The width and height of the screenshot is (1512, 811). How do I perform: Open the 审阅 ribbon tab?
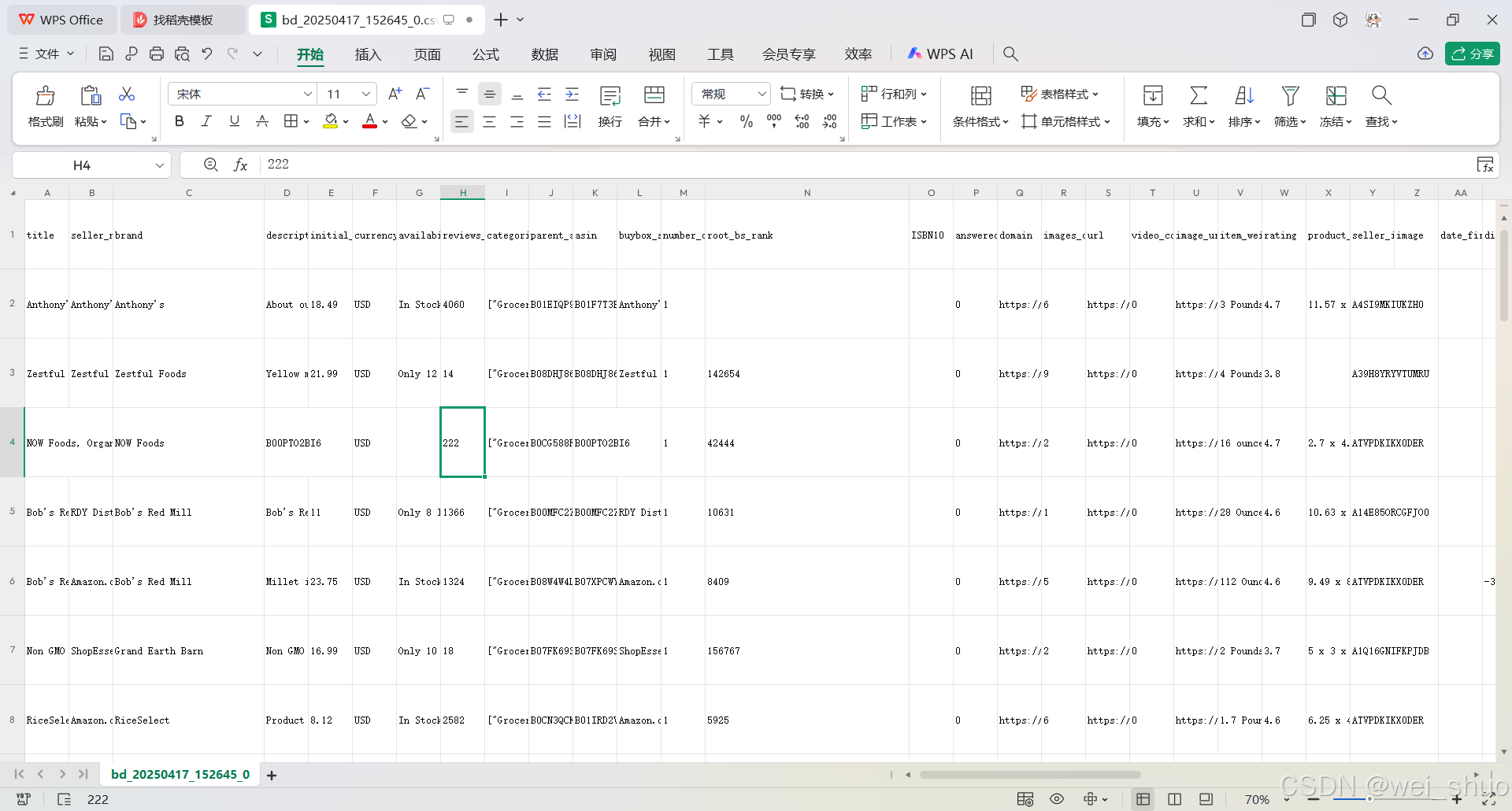point(603,54)
